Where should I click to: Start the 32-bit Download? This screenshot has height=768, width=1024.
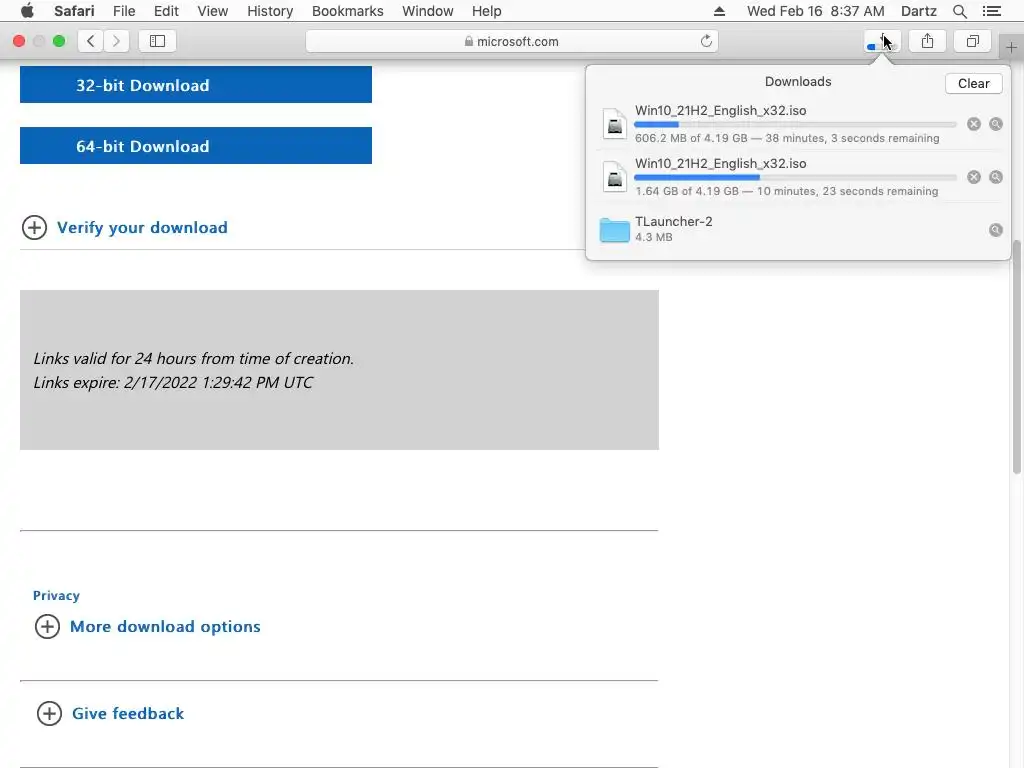(x=196, y=84)
